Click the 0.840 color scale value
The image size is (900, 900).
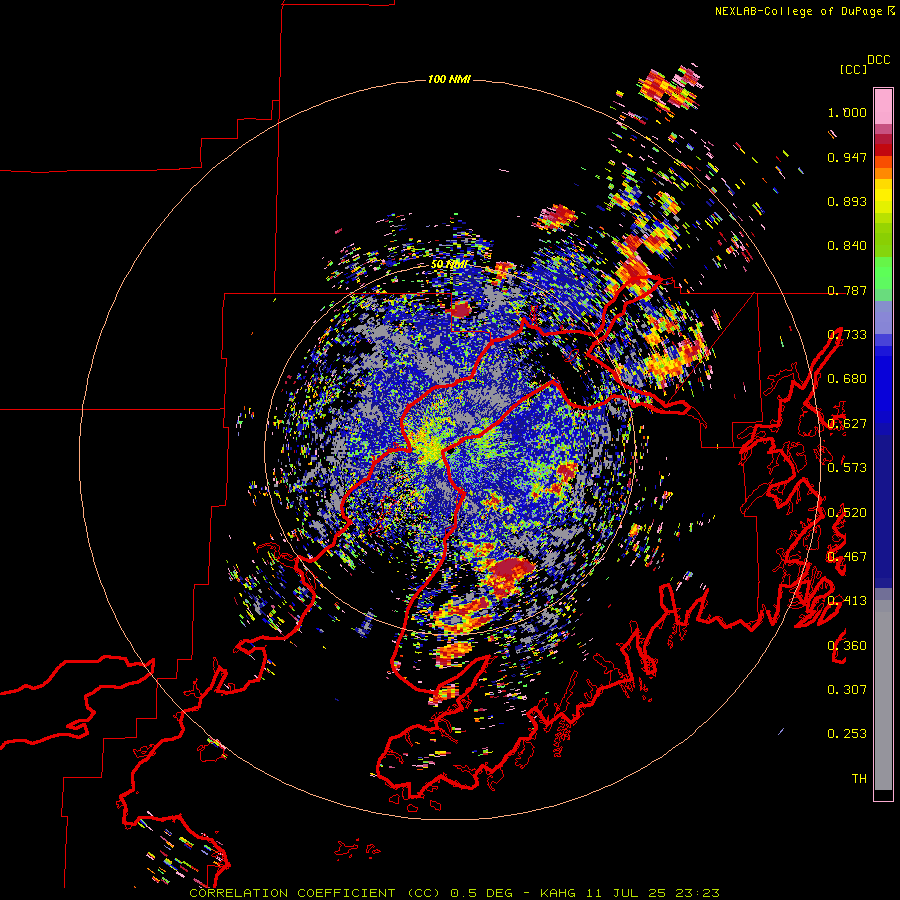[x=847, y=246]
